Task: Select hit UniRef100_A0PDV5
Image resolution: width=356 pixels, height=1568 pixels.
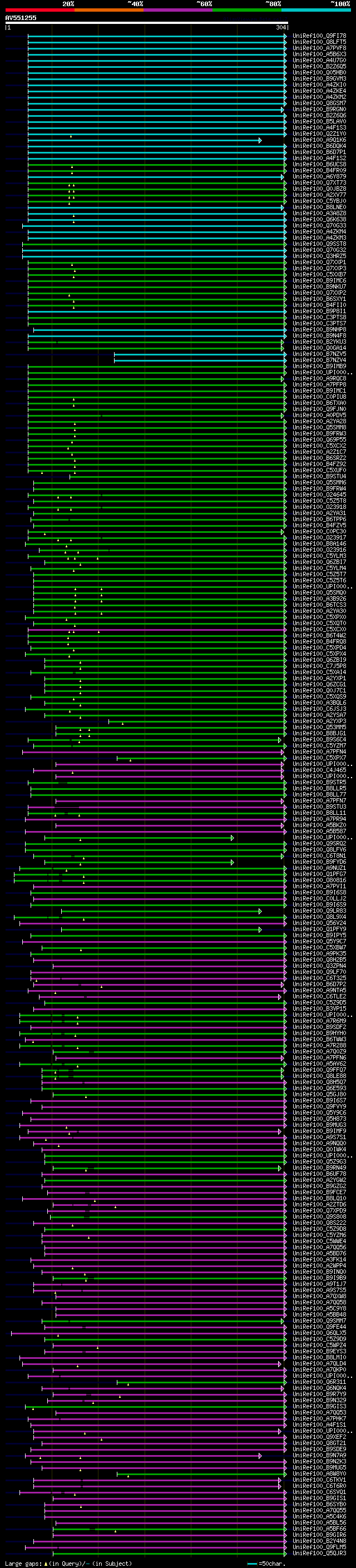Action: point(319,415)
